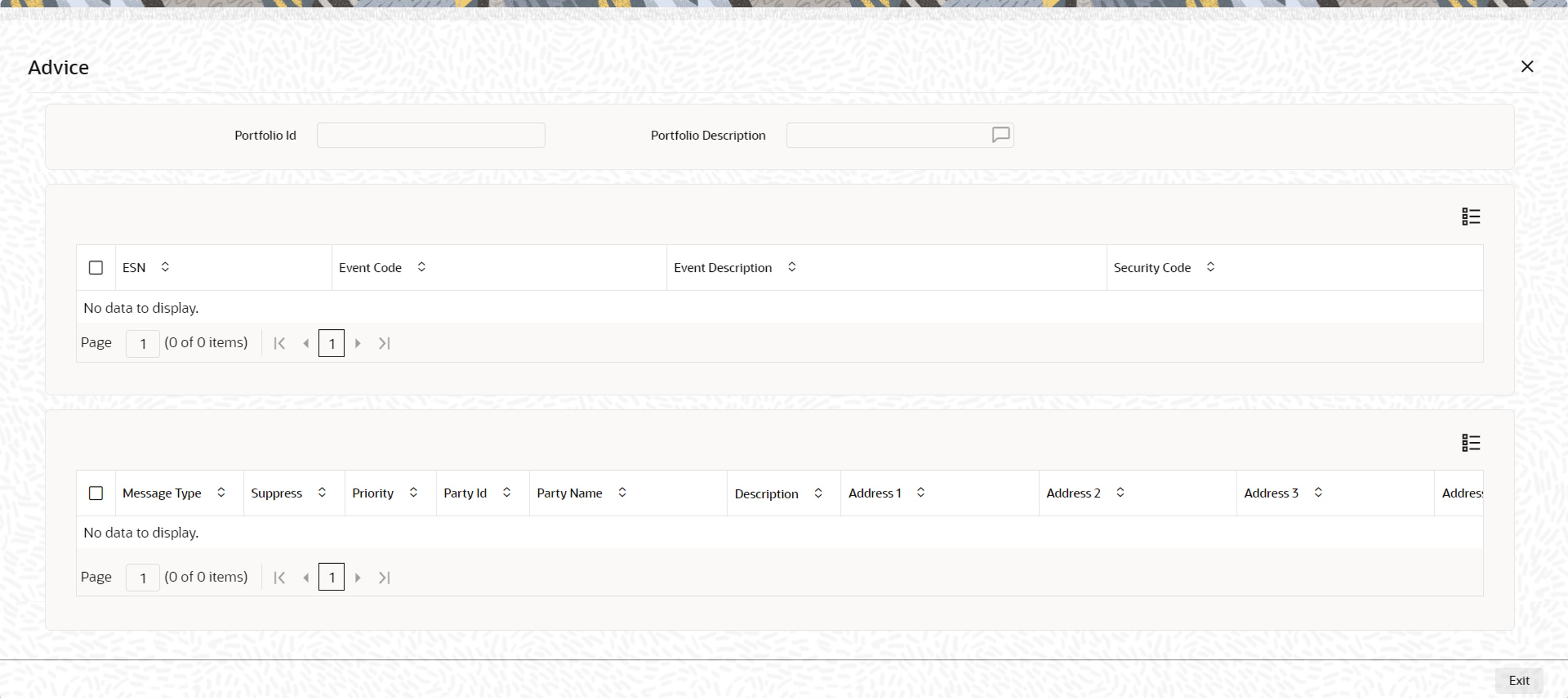Image resolution: width=1568 pixels, height=698 pixels.
Task: Click the Exit button
Action: click(1518, 680)
